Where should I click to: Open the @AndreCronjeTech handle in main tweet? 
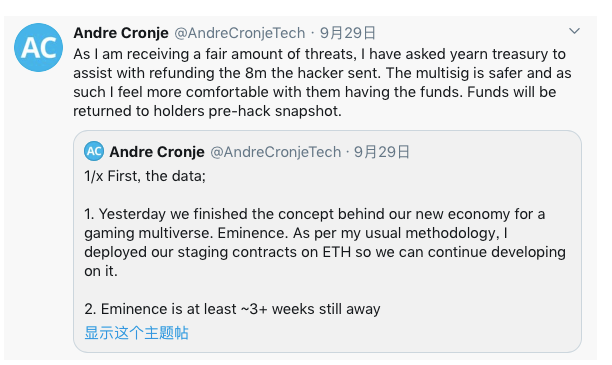(239, 33)
